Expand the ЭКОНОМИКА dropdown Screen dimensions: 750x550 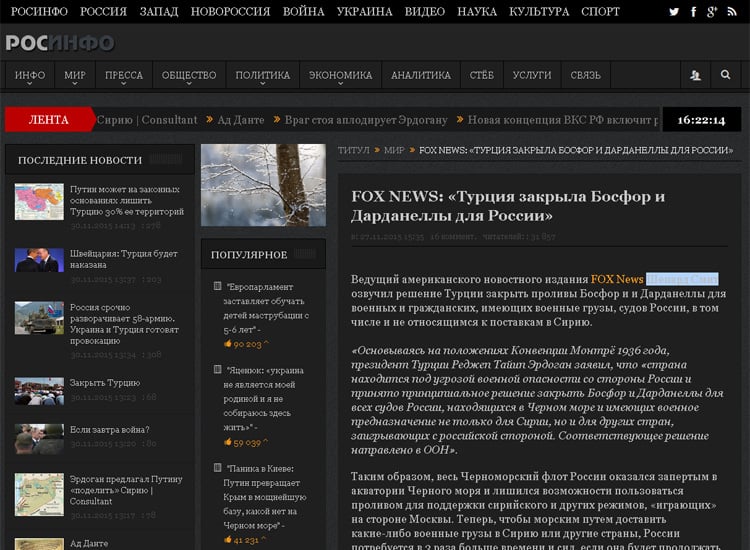pyautogui.click(x=341, y=76)
